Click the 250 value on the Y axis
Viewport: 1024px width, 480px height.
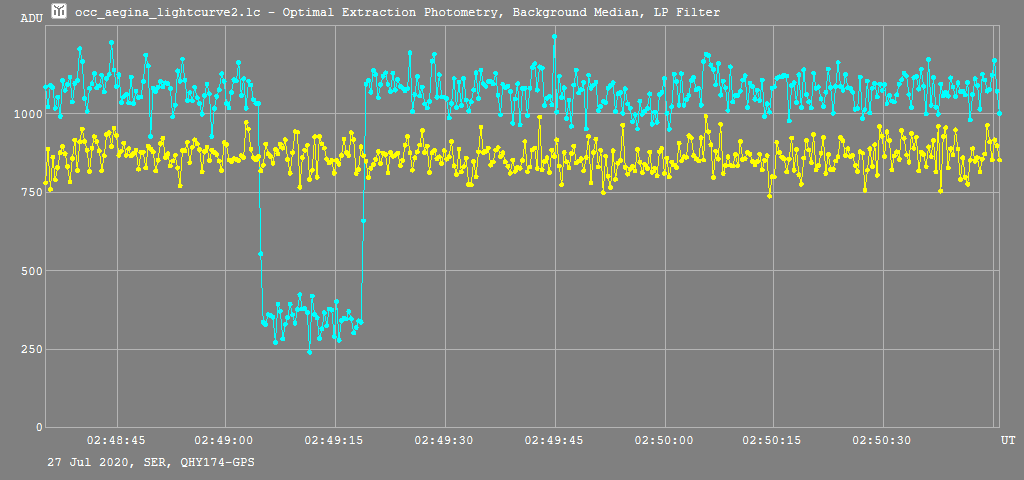point(31,349)
